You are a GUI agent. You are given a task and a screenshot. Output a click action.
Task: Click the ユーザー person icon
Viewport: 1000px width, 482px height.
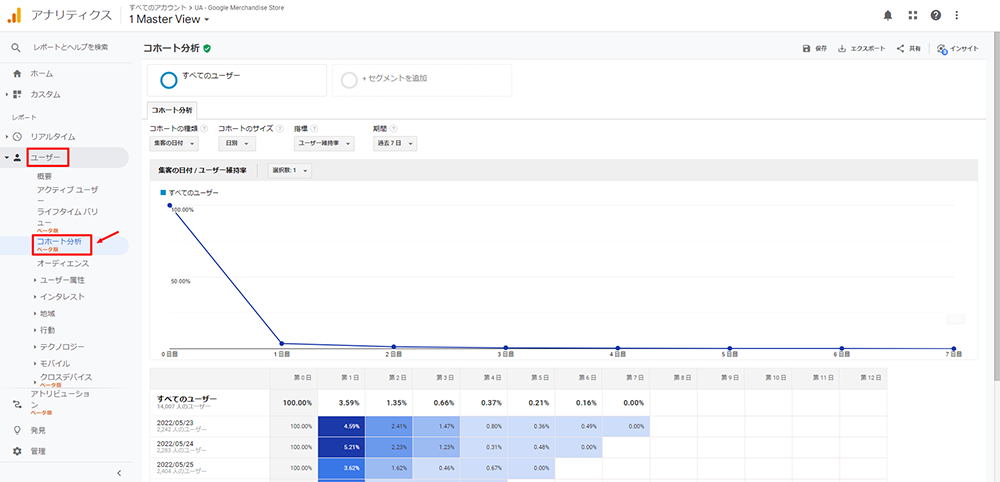click(x=17, y=157)
